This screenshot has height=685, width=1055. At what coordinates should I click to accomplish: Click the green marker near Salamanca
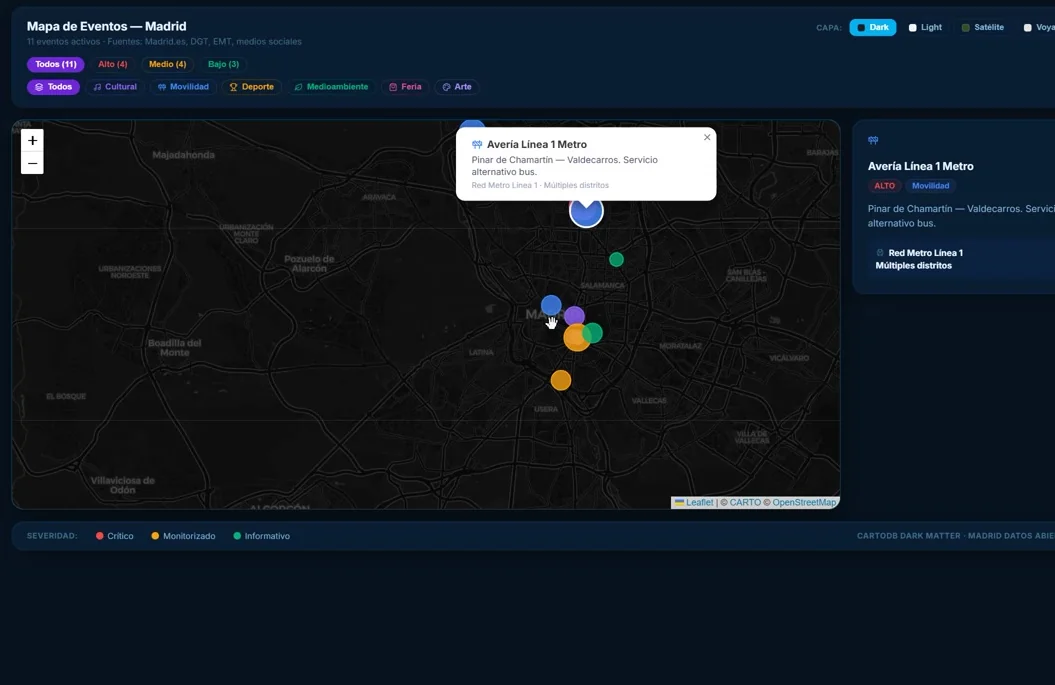tap(616, 260)
